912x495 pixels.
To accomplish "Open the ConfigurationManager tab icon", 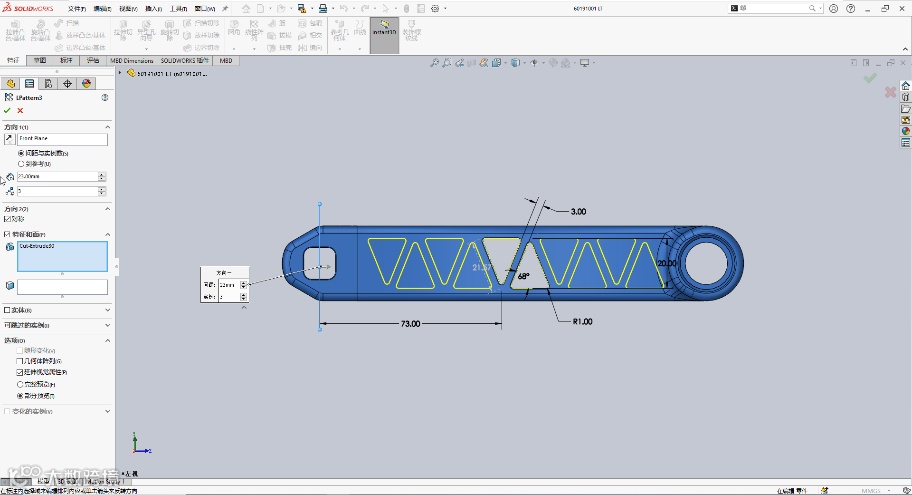I will 49,83.
